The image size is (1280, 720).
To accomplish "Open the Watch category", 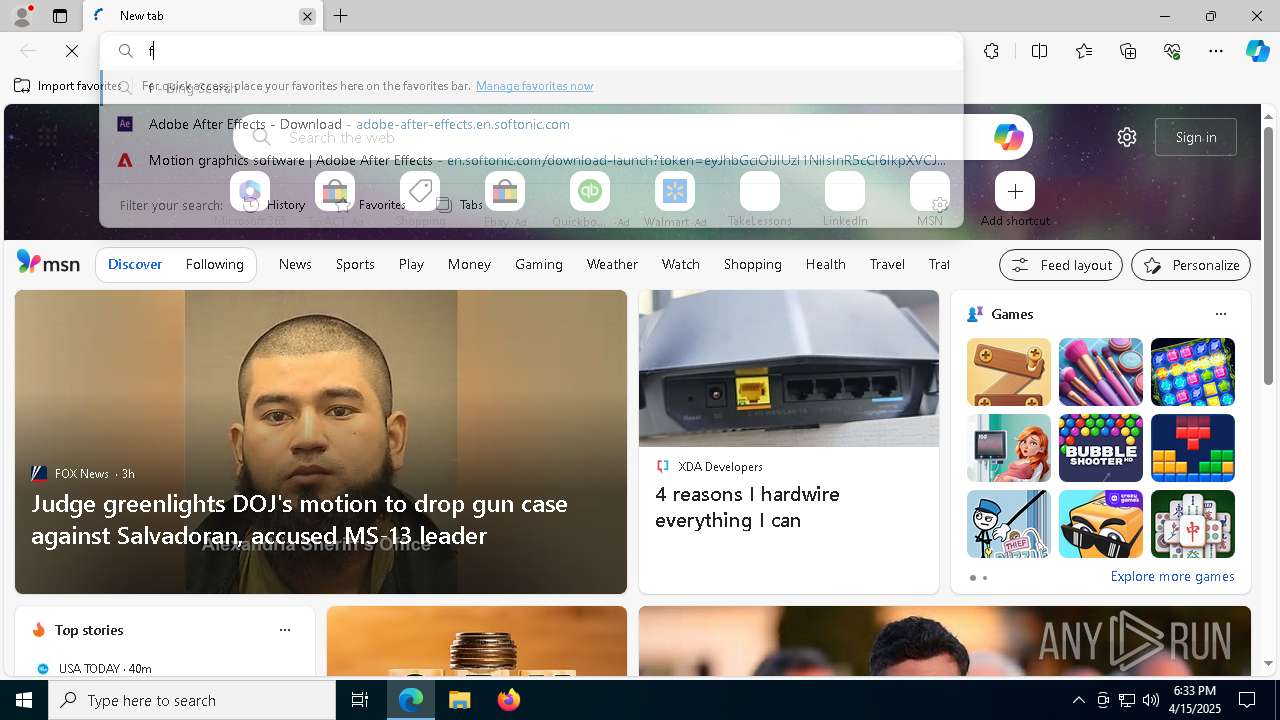I will pyautogui.click(x=680, y=264).
